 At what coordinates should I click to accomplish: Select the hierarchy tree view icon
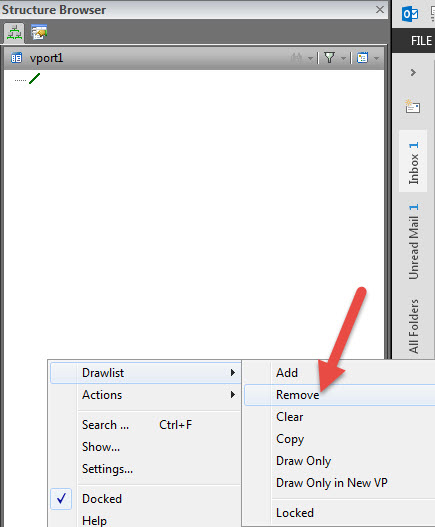14,33
